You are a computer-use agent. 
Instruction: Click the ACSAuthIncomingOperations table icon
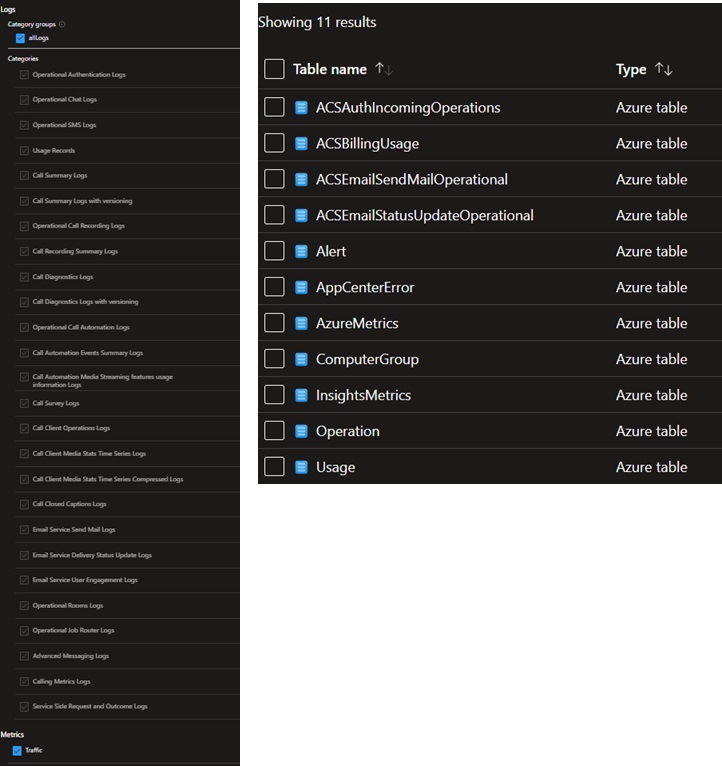click(301, 108)
